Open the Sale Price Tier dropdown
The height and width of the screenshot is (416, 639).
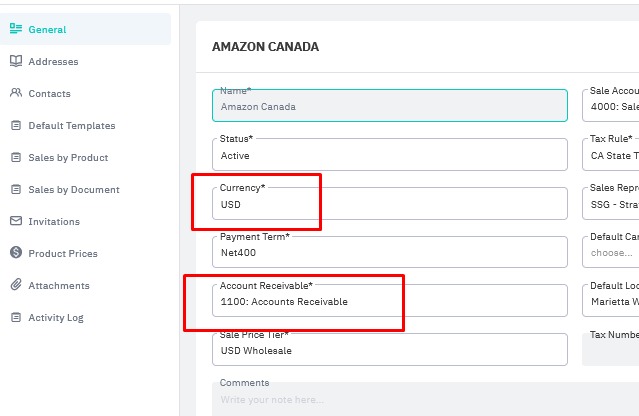[x=389, y=350]
